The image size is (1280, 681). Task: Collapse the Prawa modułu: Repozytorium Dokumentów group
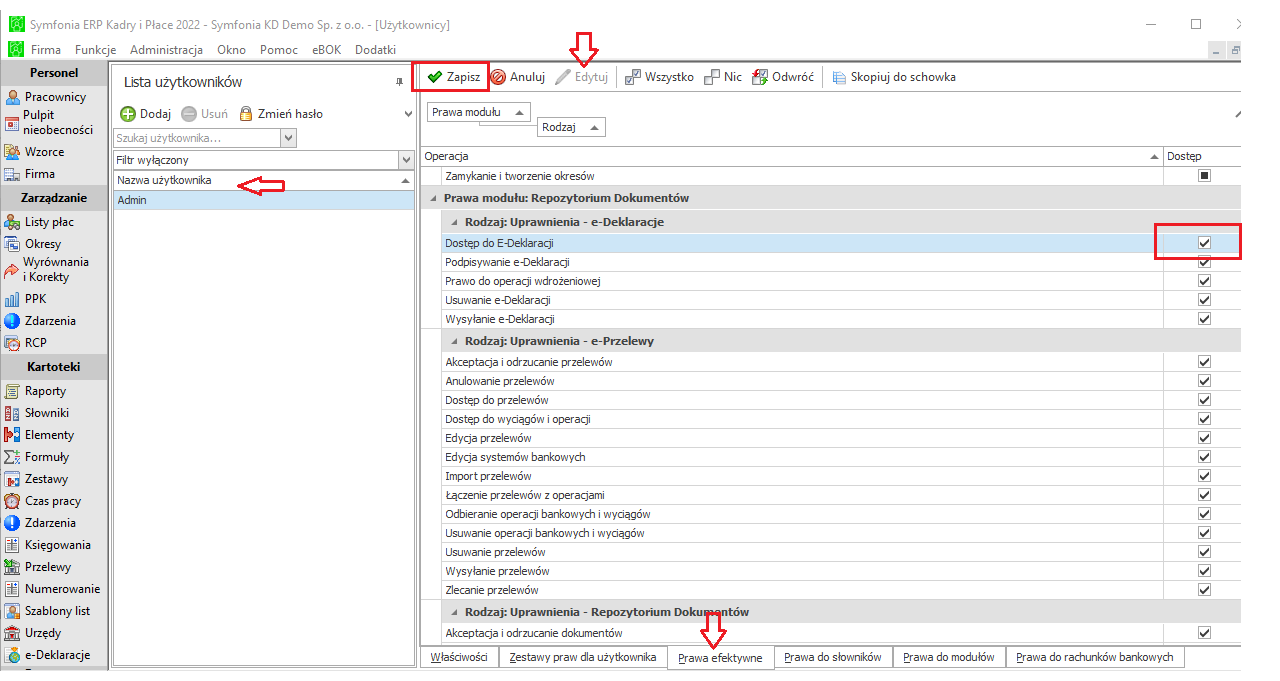(432, 198)
